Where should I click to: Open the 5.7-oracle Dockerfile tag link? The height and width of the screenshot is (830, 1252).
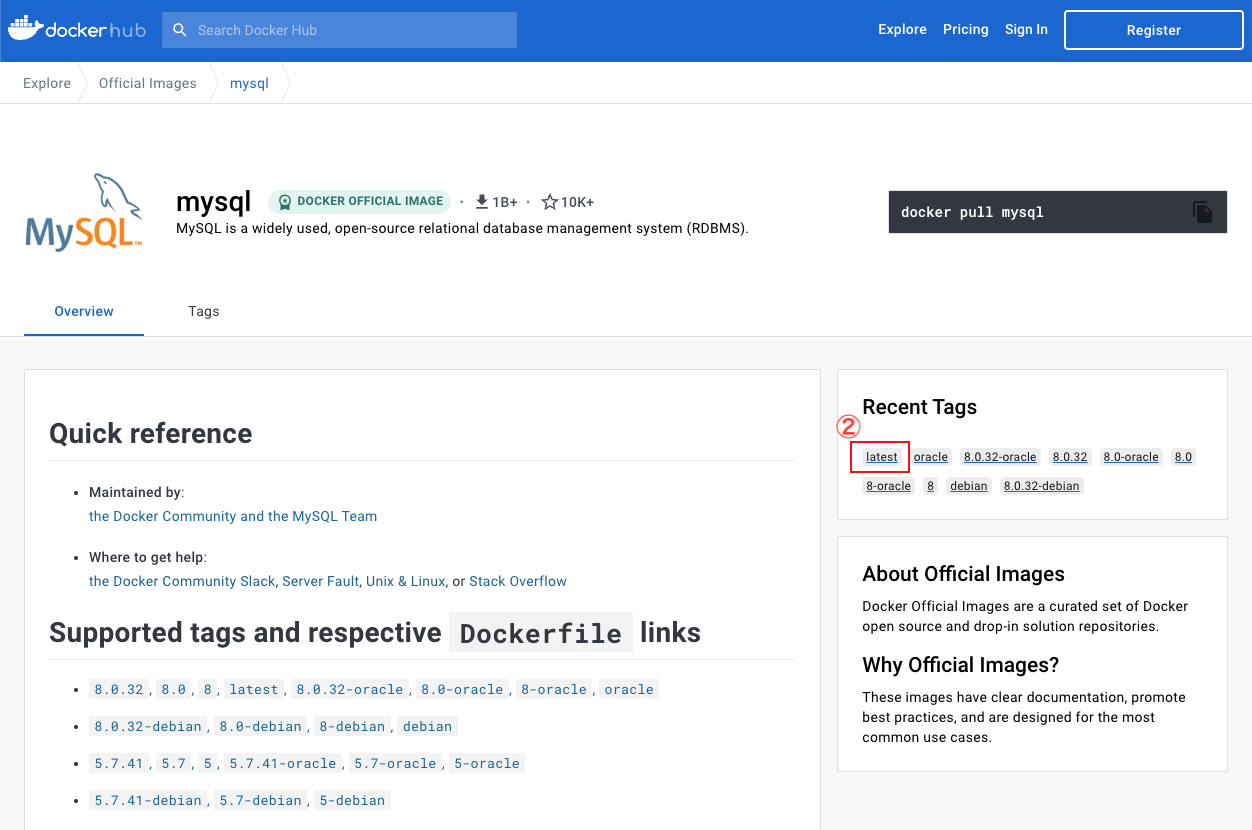click(395, 763)
